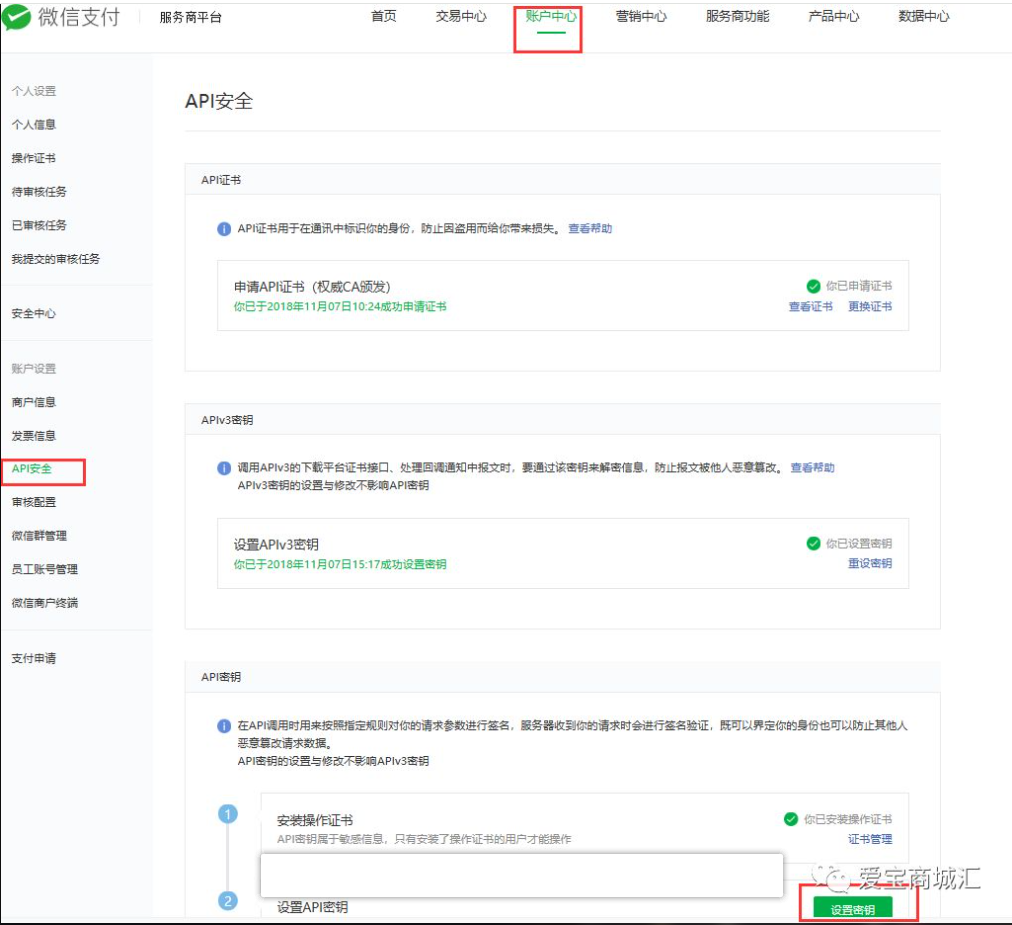Go to 待审核任务 in the sidebar

pyautogui.click(x=39, y=192)
